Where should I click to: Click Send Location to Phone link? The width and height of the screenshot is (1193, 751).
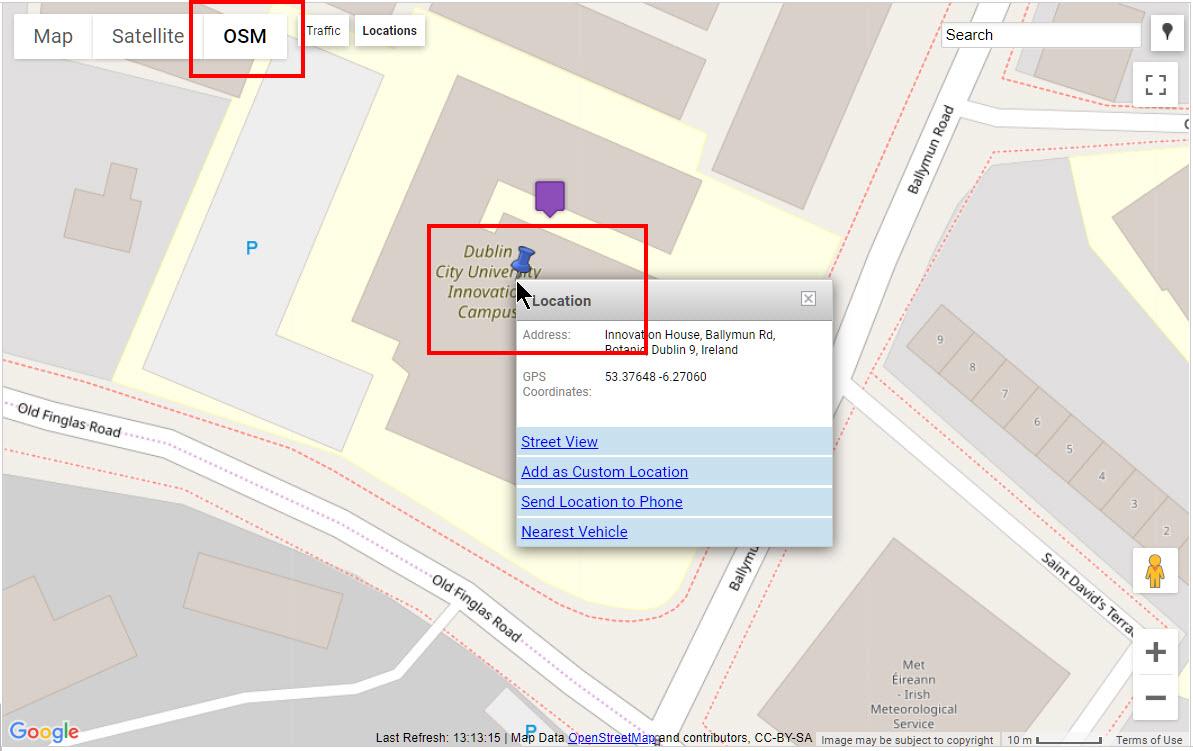tap(602, 502)
